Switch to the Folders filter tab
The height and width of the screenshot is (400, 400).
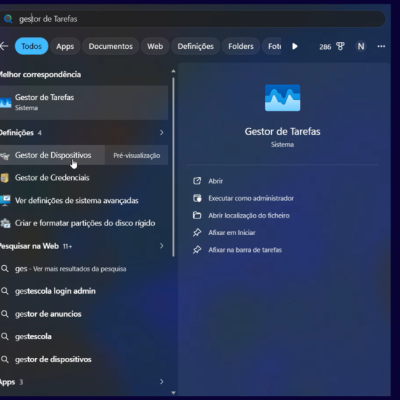[241, 46]
